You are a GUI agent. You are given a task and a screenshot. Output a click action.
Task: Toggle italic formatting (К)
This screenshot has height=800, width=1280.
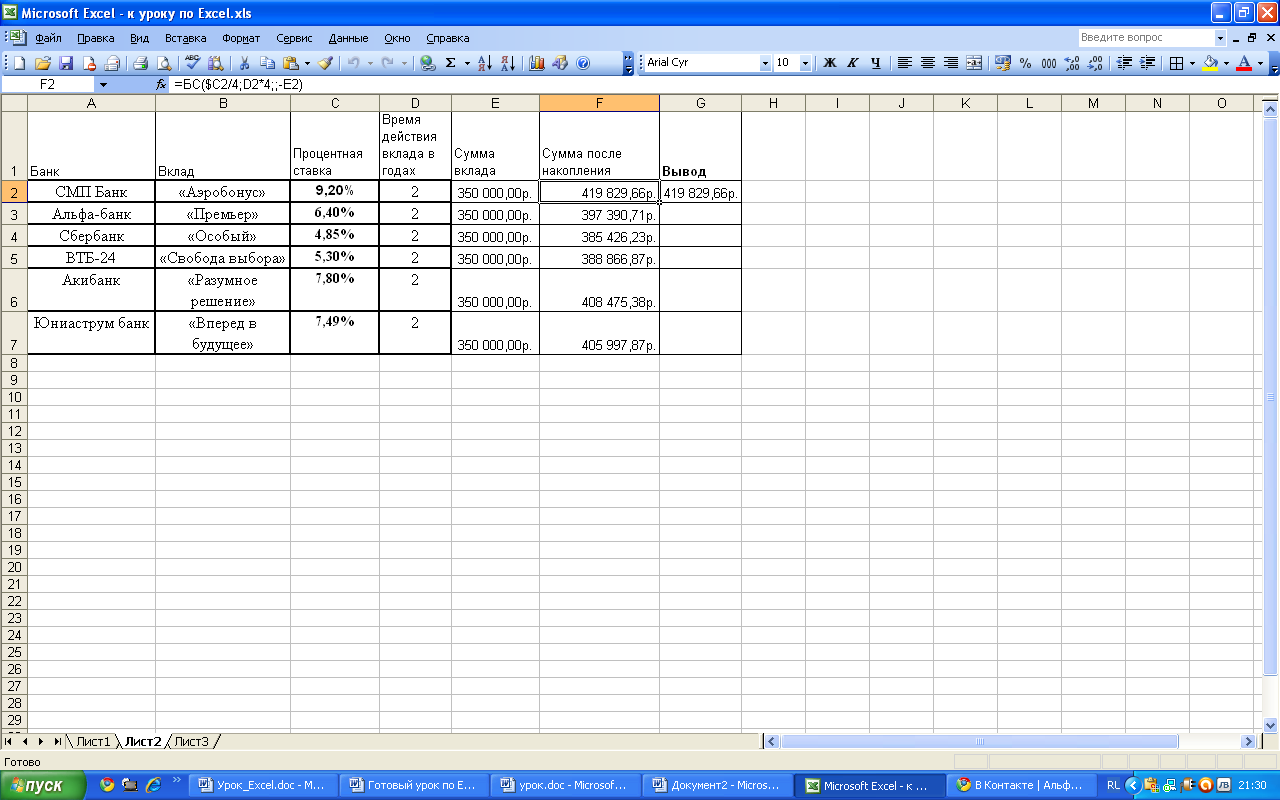click(852, 63)
